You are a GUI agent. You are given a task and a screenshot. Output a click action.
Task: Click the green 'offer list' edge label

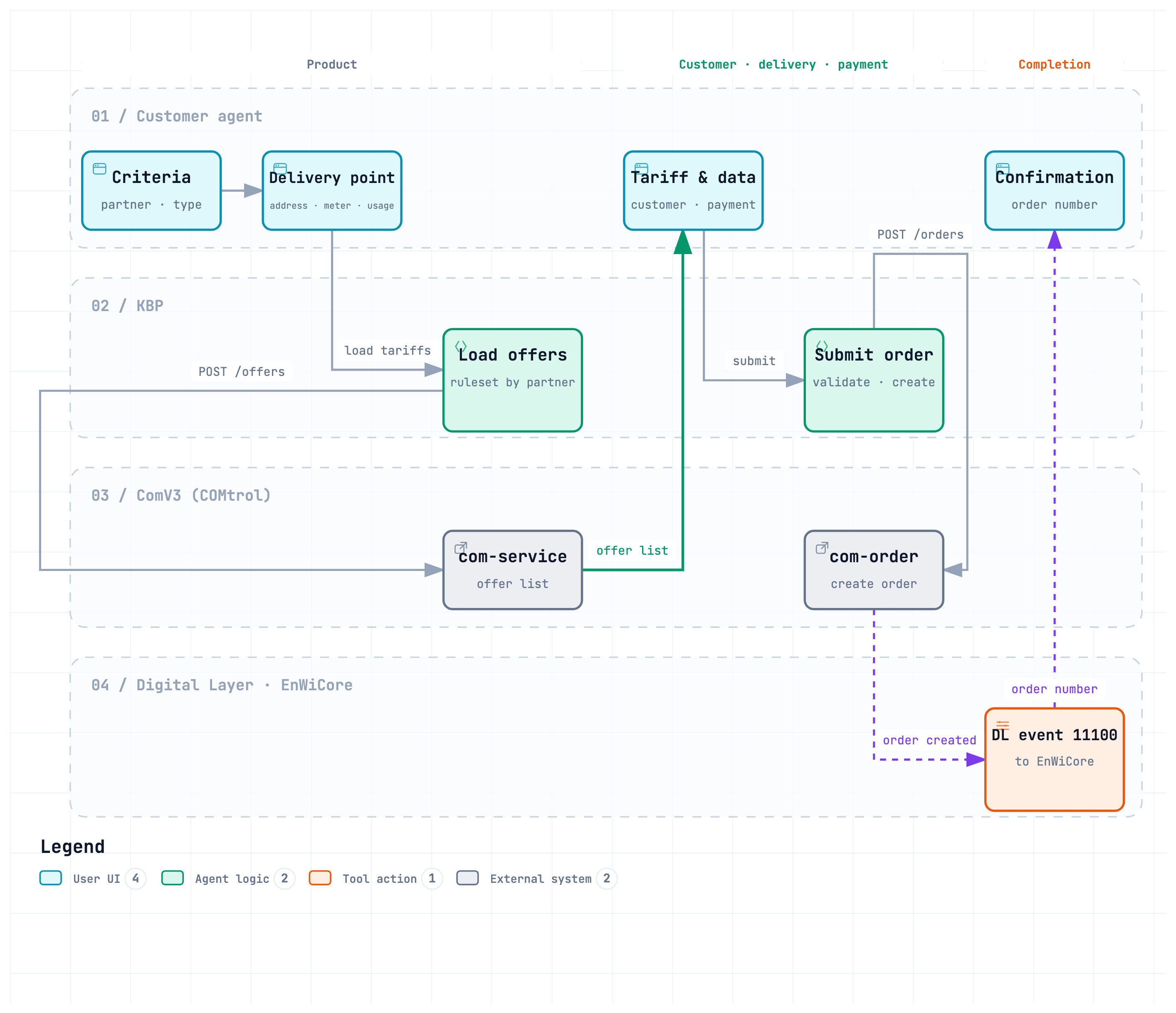click(632, 551)
